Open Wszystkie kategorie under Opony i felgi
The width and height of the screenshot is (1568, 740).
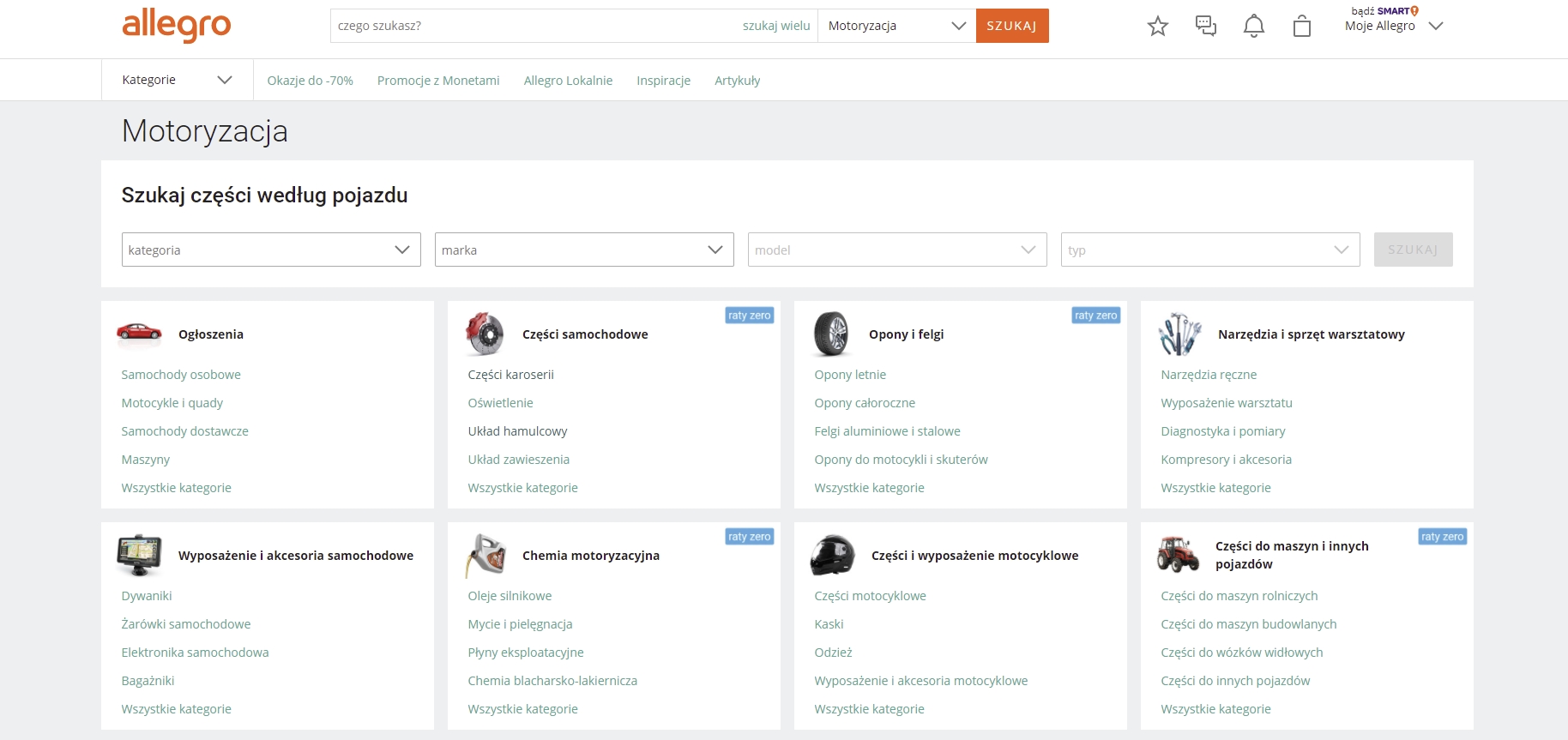(870, 488)
